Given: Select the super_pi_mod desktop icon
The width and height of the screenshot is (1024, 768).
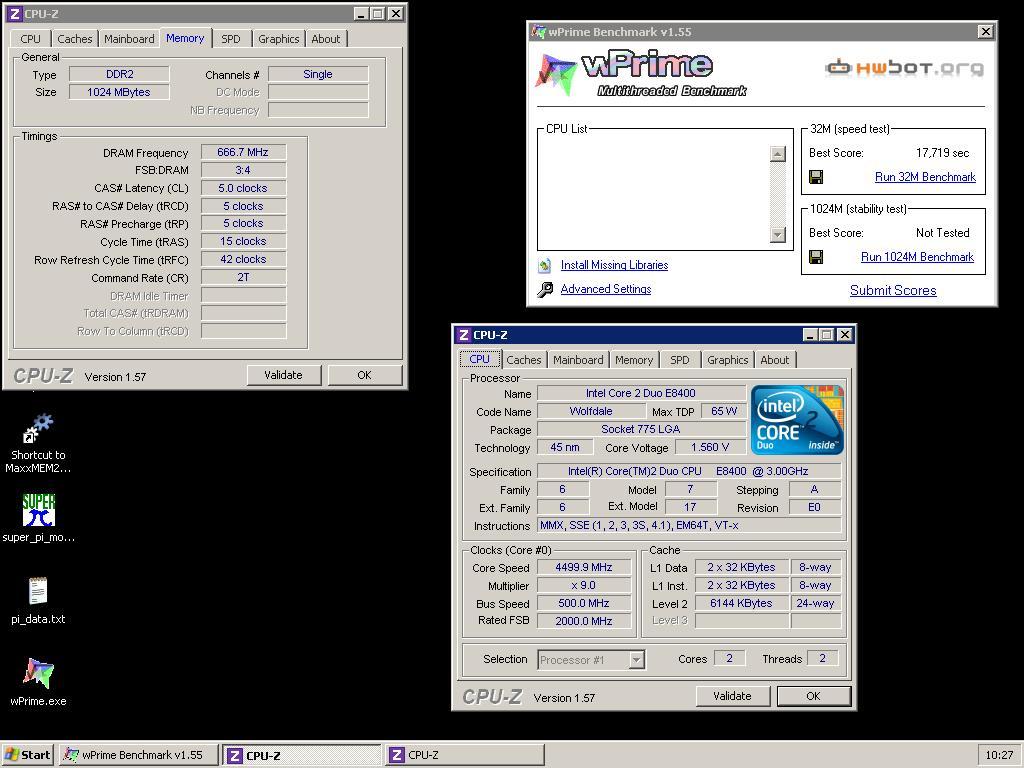Looking at the screenshot, I should [39, 510].
